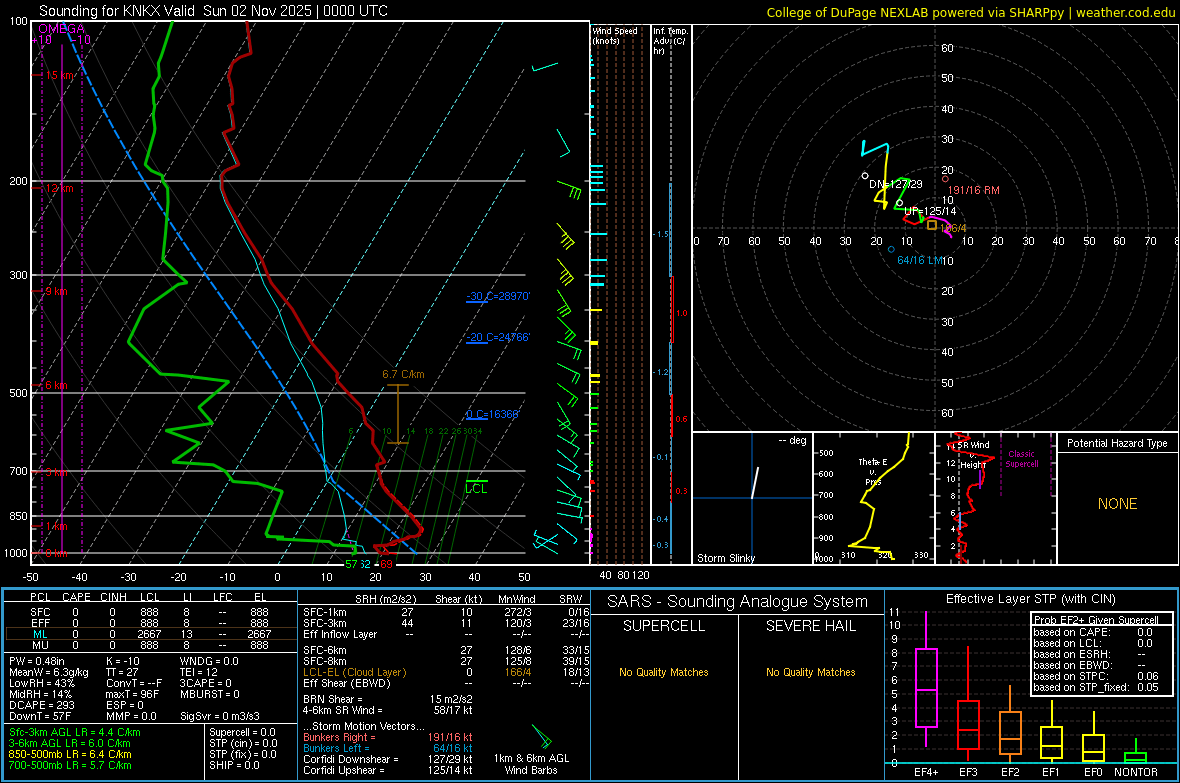Click the 'DCAPE = 293' value
The width and height of the screenshot is (1180, 783).
[41, 705]
